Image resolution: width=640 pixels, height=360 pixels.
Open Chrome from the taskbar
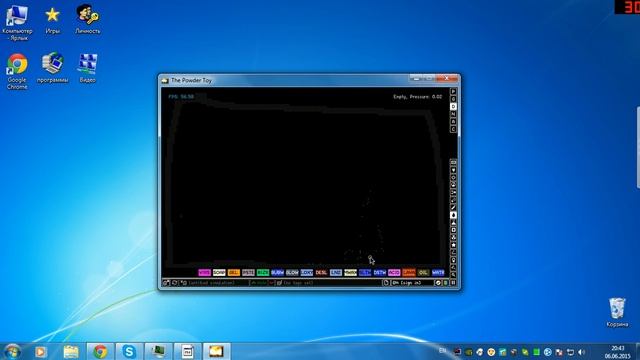[100, 351]
